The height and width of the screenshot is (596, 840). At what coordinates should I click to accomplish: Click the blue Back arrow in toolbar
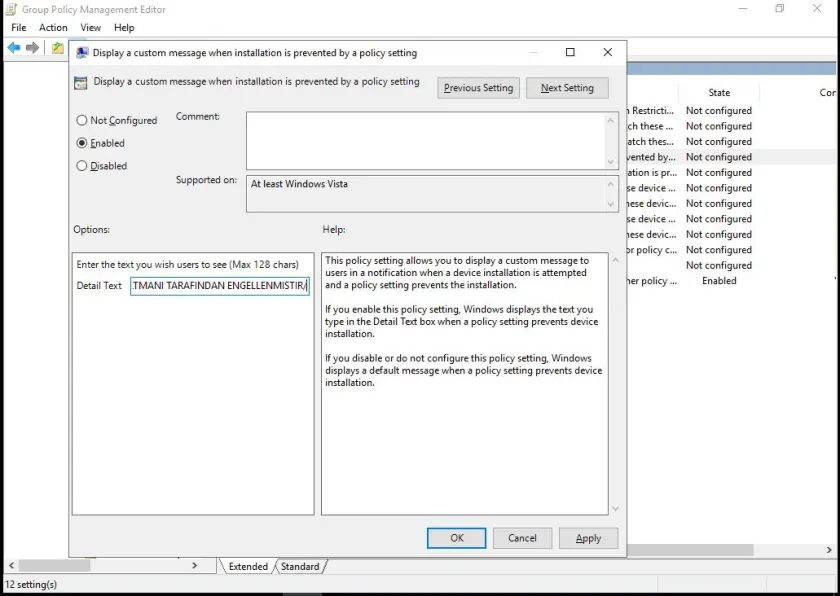(x=14, y=48)
